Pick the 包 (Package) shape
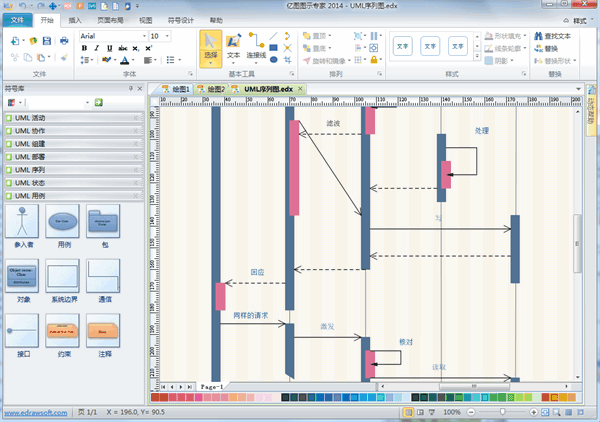 pyautogui.click(x=104, y=225)
